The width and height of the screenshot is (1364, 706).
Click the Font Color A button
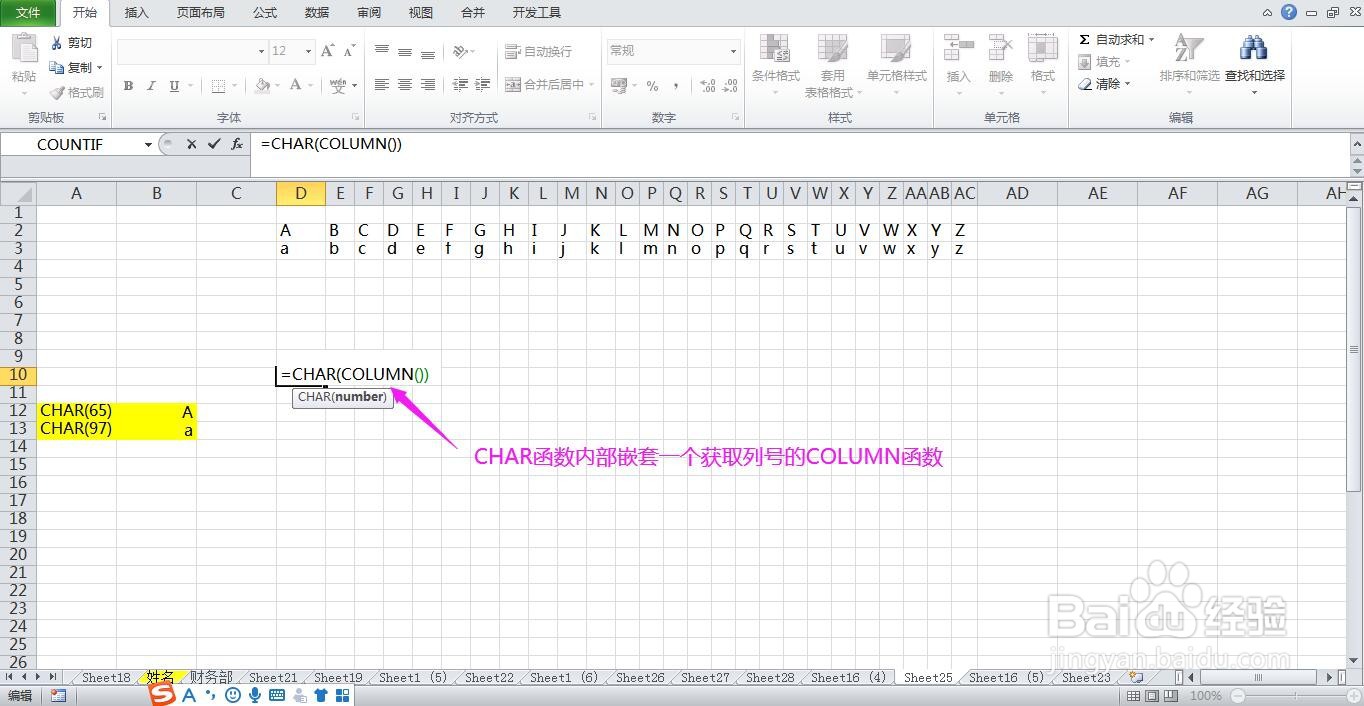click(295, 86)
